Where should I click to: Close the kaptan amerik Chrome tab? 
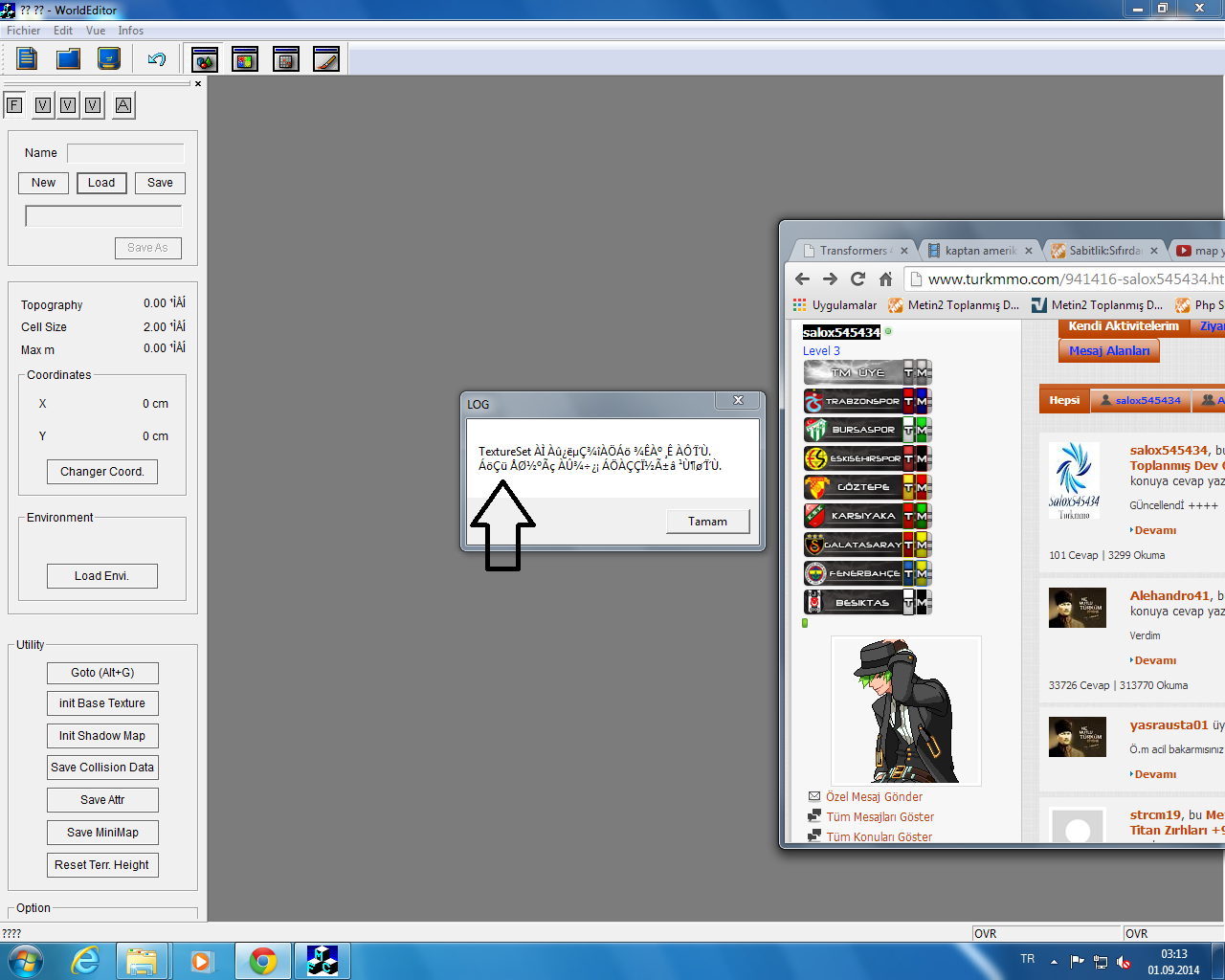(x=1029, y=251)
